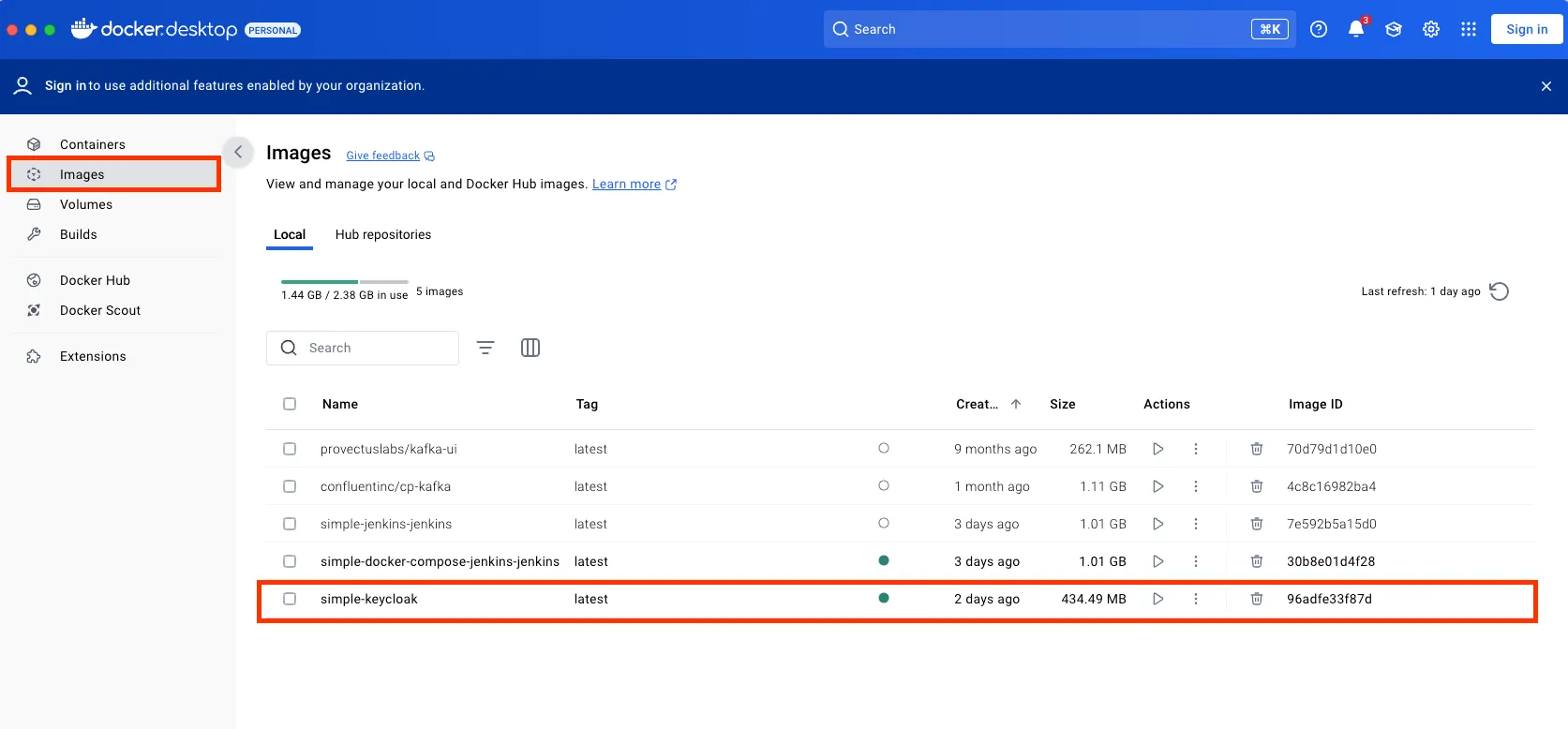Run the confluentinc/cp-kafka image
This screenshot has width=1568, height=729.
[x=1158, y=486]
